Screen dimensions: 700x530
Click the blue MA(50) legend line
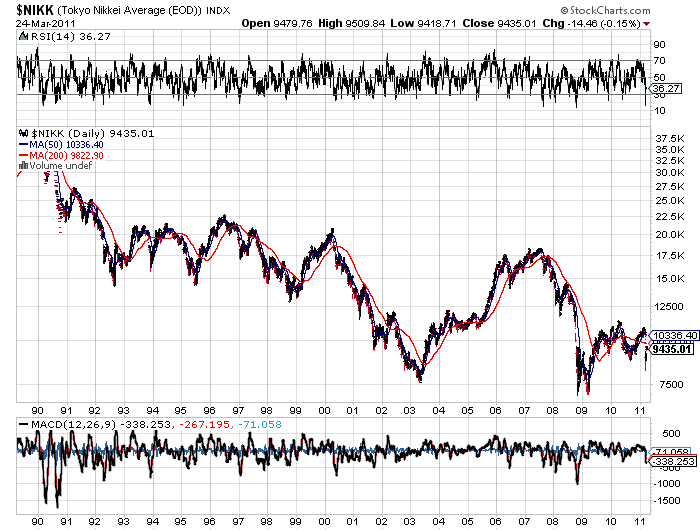[24, 145]
